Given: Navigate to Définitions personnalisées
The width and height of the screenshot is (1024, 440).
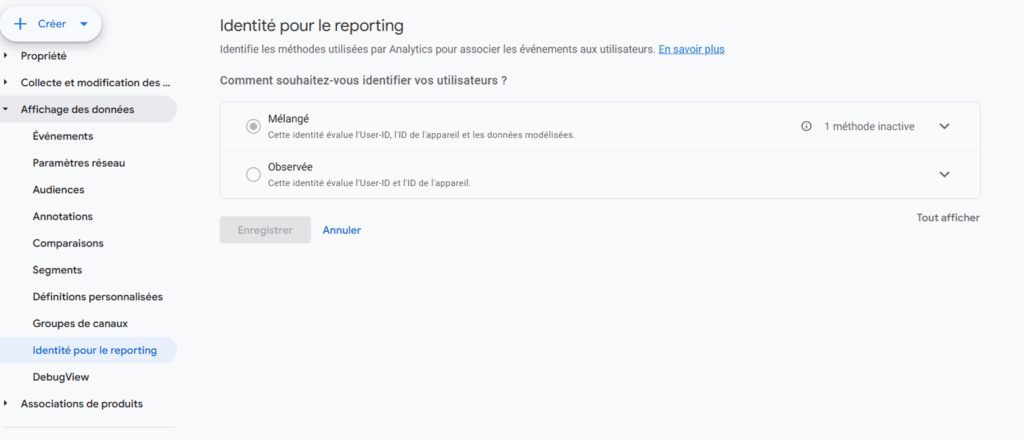Looking at the screenshot, I should [97, 297].
